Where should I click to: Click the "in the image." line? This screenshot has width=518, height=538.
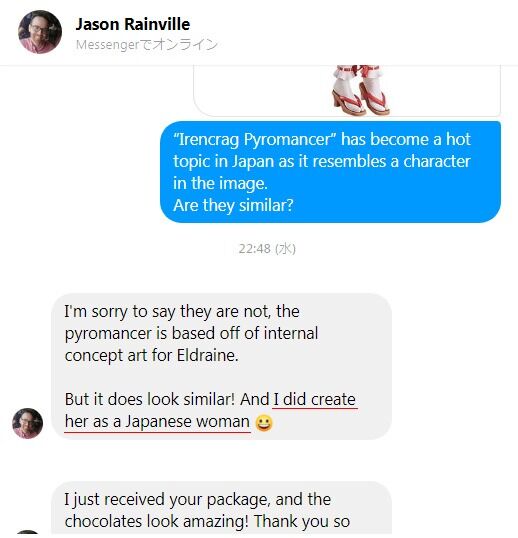(220, 183)
